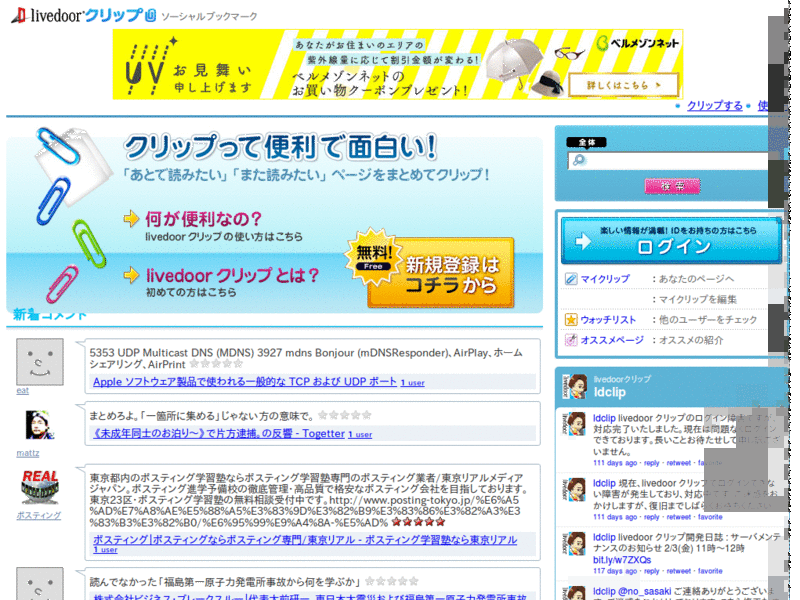
Task: Click 117 days ago timestamp link
Action: point(615,571)
